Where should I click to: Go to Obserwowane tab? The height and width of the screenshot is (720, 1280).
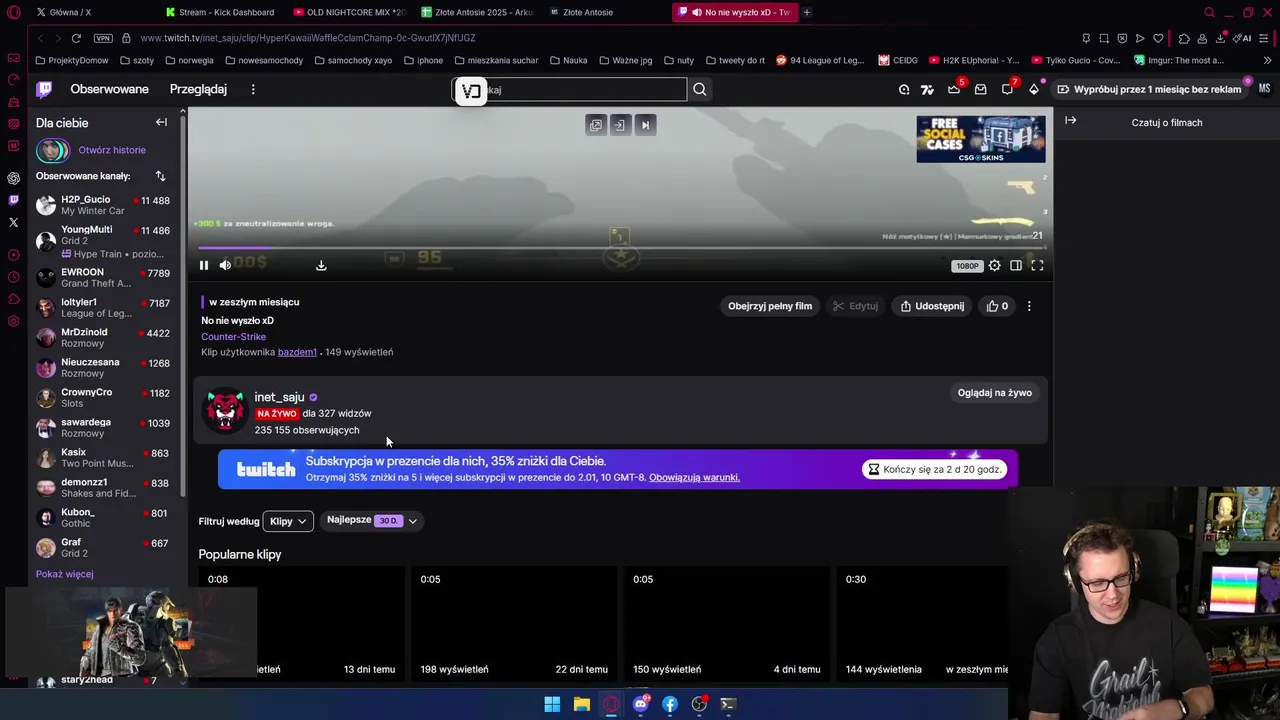109,89
